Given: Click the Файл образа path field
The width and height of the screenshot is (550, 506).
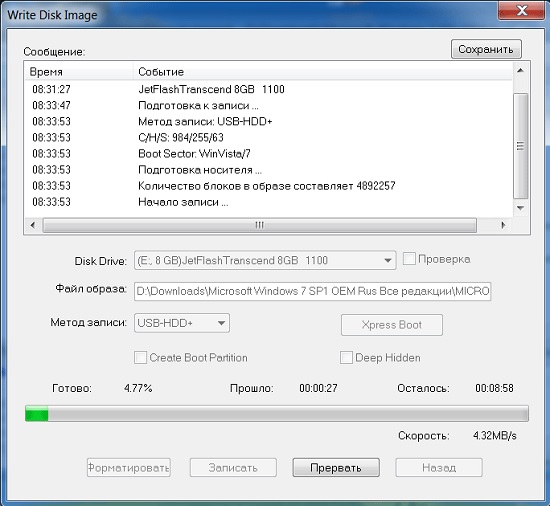Looking at the screenshot, I should click(313, 291).
